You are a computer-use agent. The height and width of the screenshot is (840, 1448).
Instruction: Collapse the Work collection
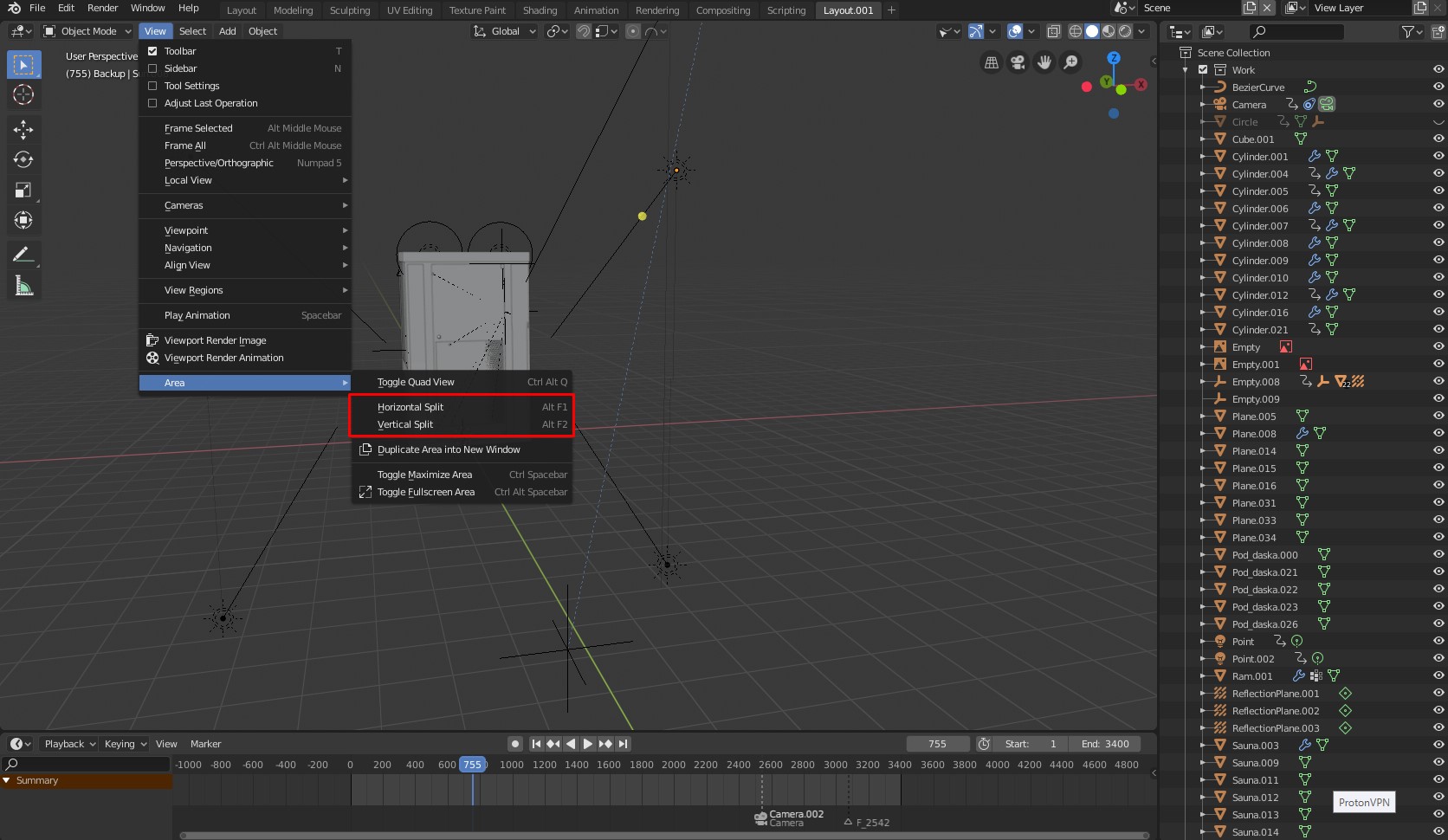1186,70
